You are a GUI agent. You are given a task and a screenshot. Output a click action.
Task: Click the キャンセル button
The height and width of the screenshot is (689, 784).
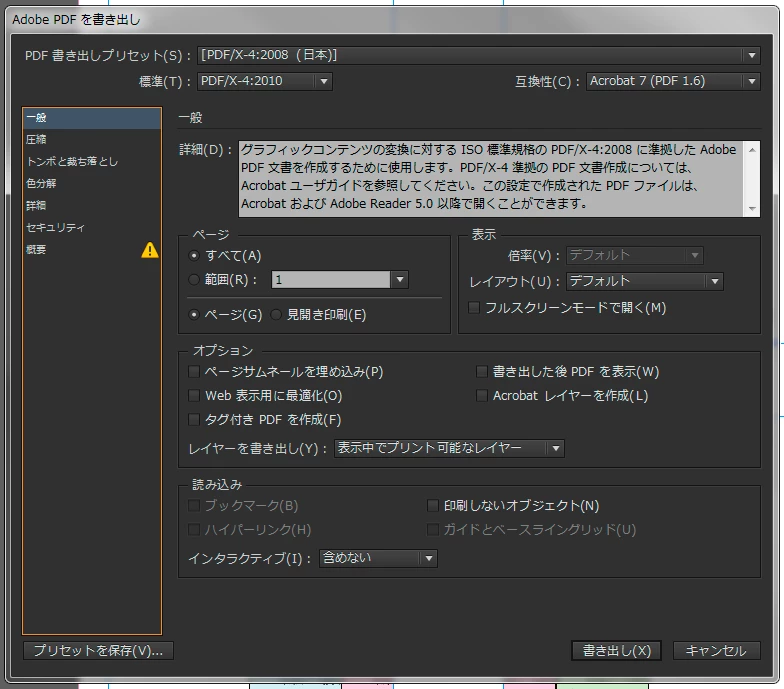pyautogui.click(x=716, y=650)
